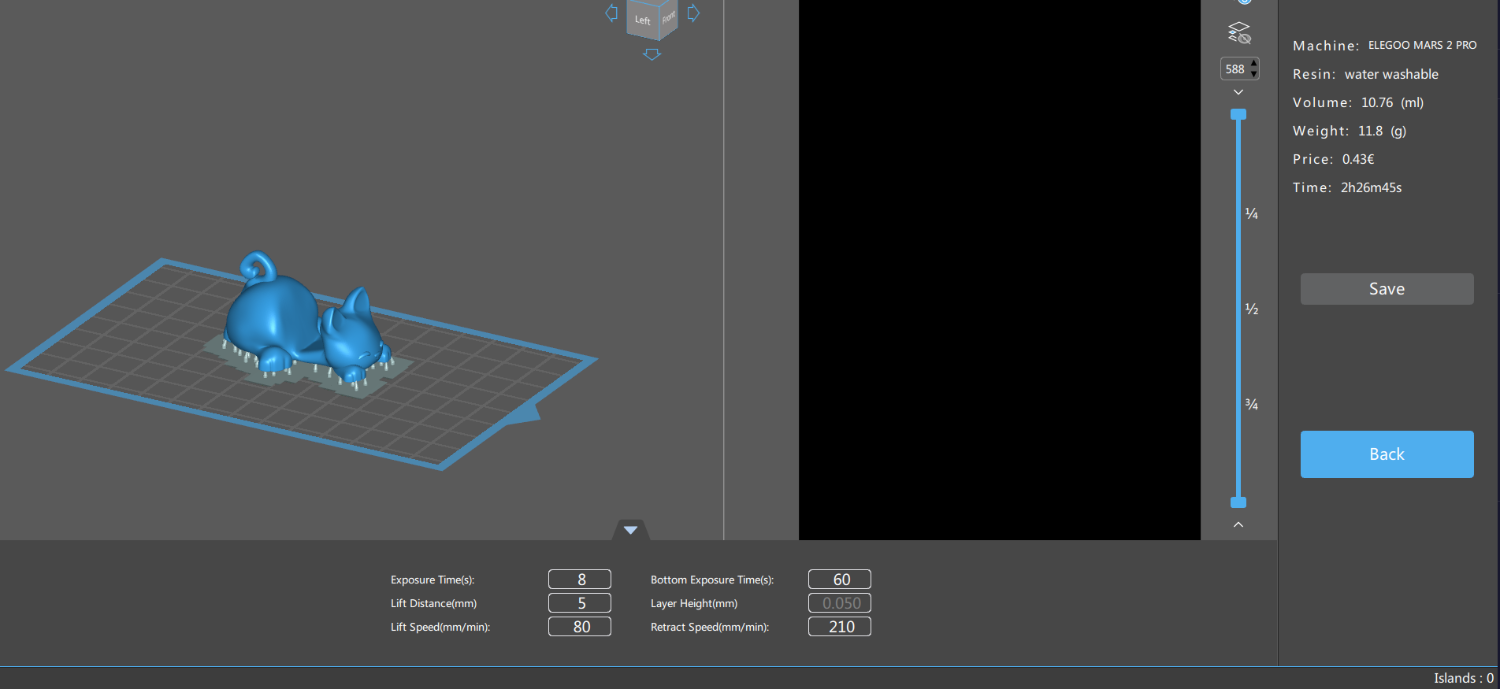
Task: Toggle the layer visibility stack icon
Action: click(1239, 33)
